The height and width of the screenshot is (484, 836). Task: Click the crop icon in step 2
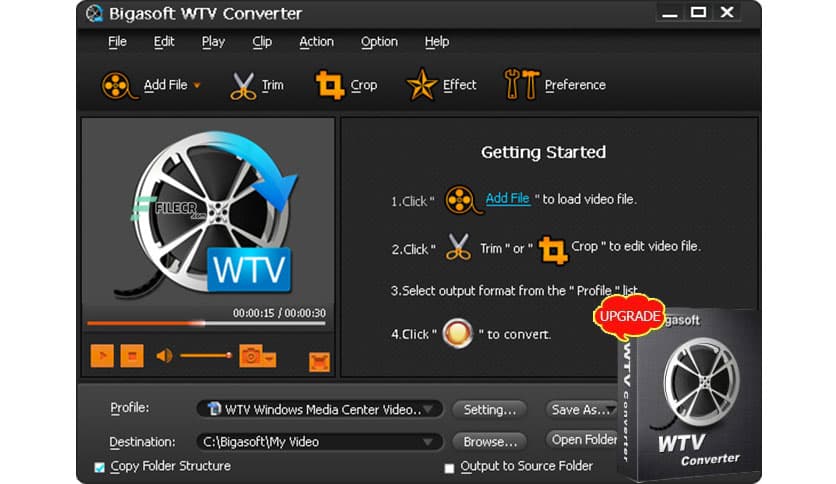tap(553, 249)
